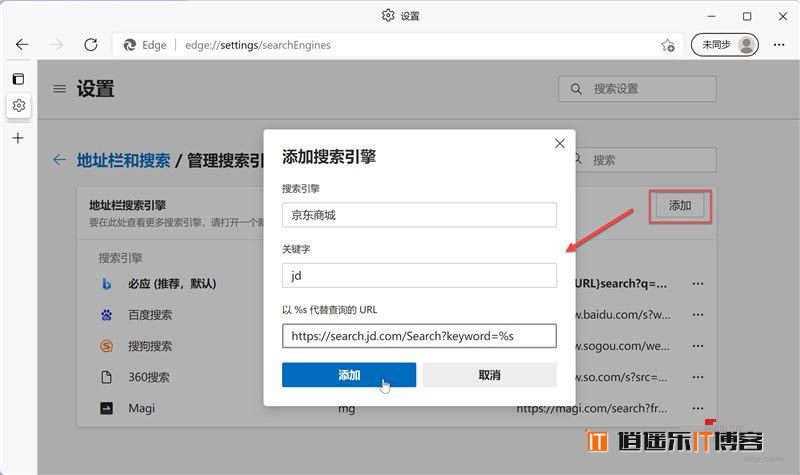
Task: Select the 搜狗搜索 entry
Action: pos(150,346)
